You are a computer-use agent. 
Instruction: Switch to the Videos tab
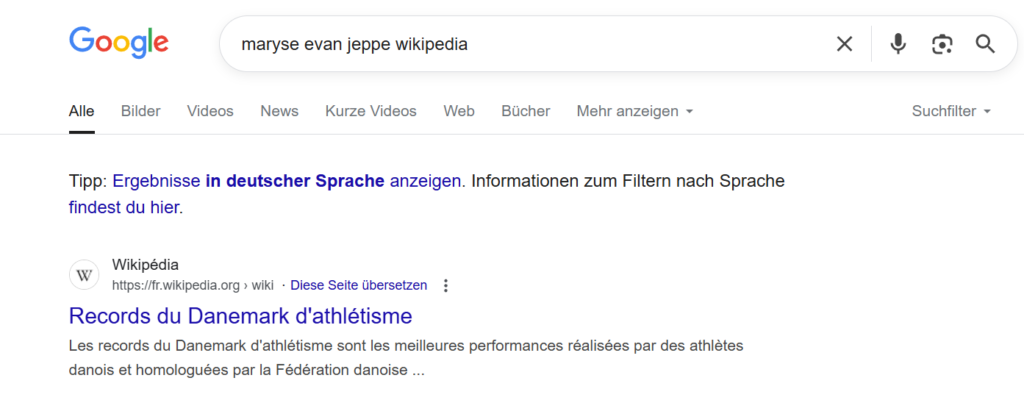click(x=210, y=112)
